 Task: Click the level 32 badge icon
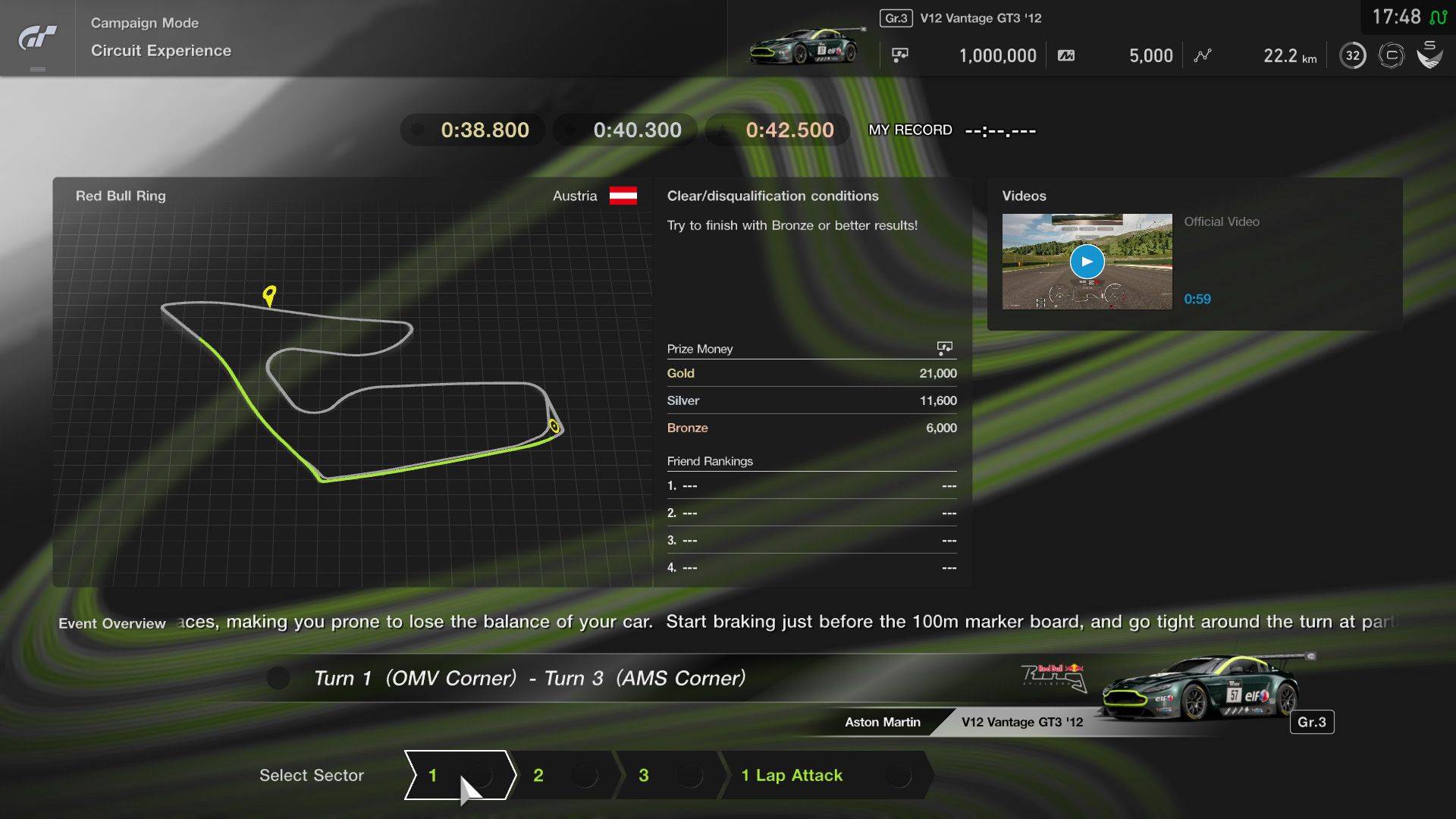pyautogui.click(x=1351, y=55)
